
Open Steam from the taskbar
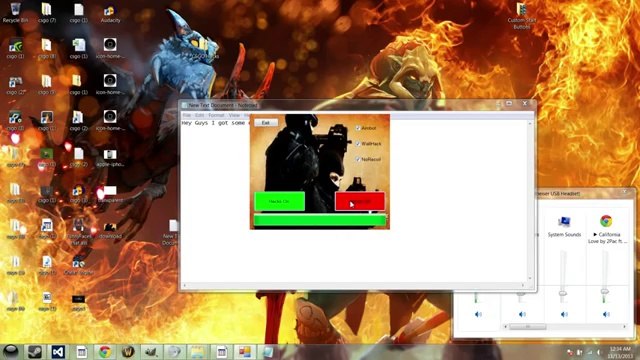(35, 352)
